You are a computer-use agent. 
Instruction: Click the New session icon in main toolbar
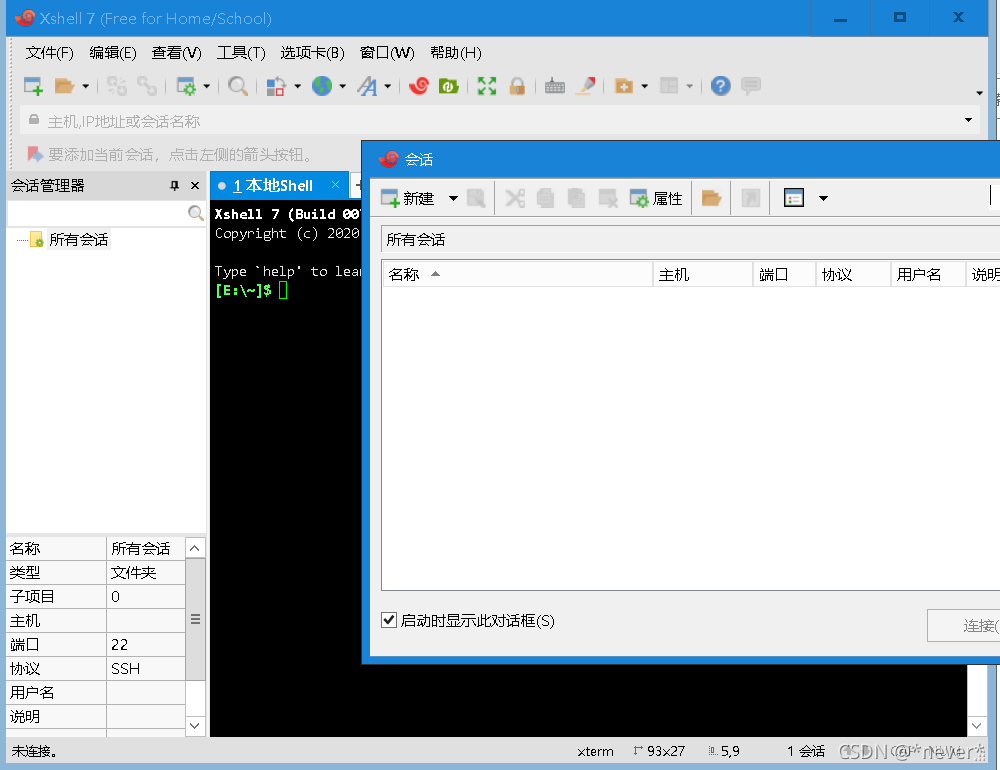[33, 86]
